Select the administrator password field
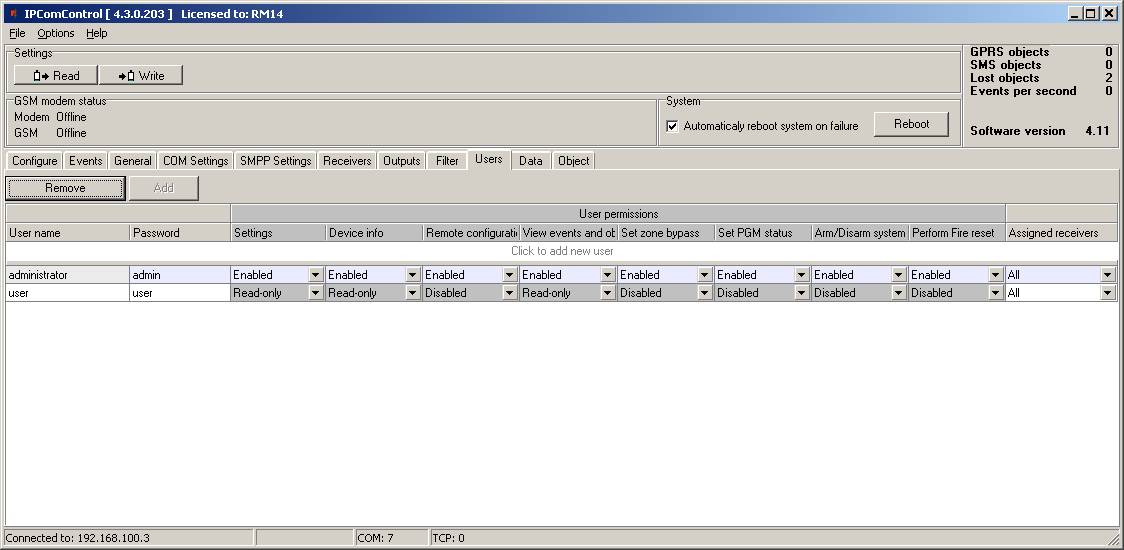This screenshot has width=1124, height=550. pyautogui.click(x=178, y=275)
